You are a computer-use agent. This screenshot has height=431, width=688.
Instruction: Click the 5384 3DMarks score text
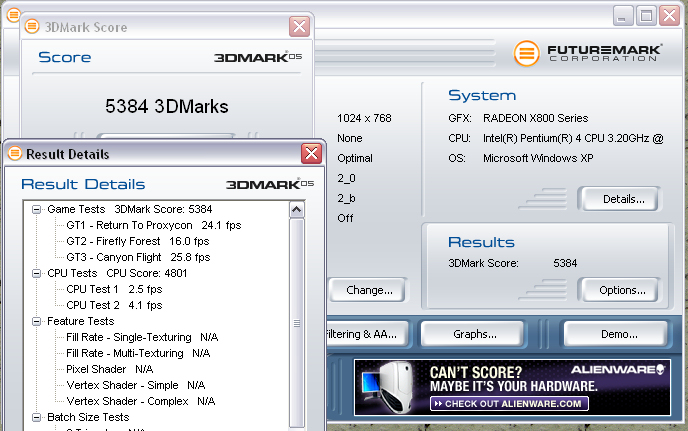click(167, 107)
